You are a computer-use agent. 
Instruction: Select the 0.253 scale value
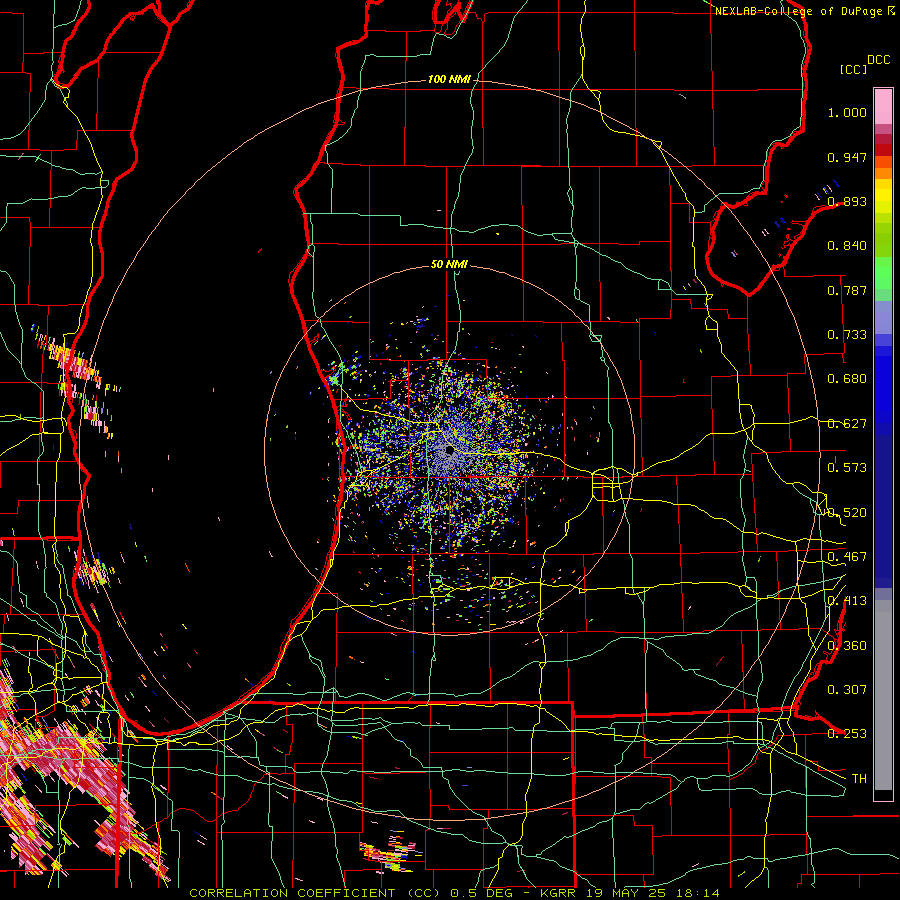coord(847,734)
